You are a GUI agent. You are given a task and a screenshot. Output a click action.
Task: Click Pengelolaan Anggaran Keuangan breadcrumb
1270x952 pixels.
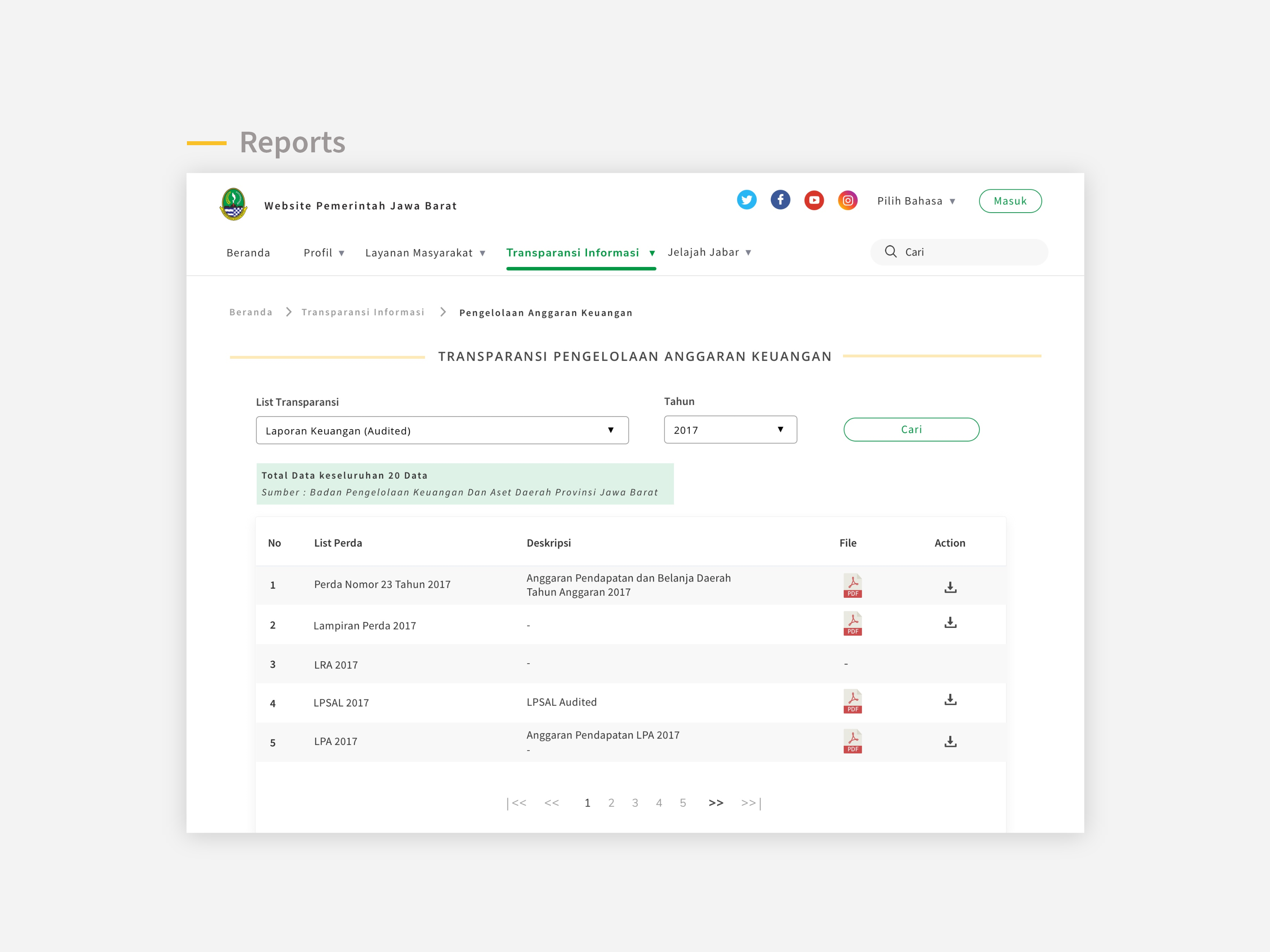coord(545,313)
